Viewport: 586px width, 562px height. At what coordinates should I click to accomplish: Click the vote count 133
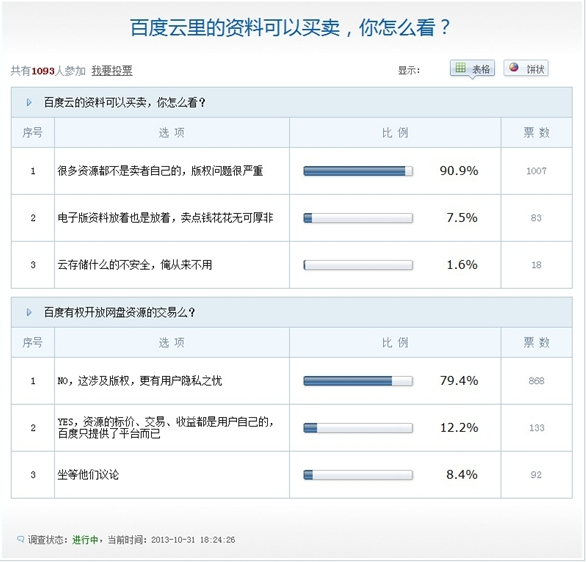pos(536,428)
